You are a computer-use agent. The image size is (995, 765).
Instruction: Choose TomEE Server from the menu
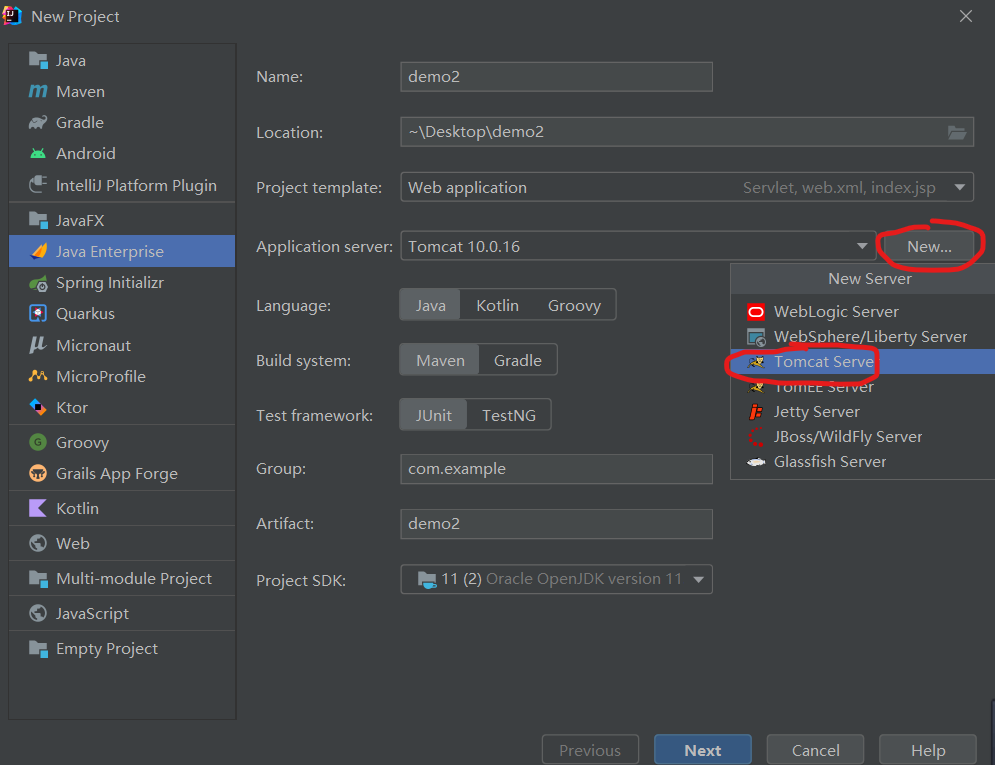863,386
